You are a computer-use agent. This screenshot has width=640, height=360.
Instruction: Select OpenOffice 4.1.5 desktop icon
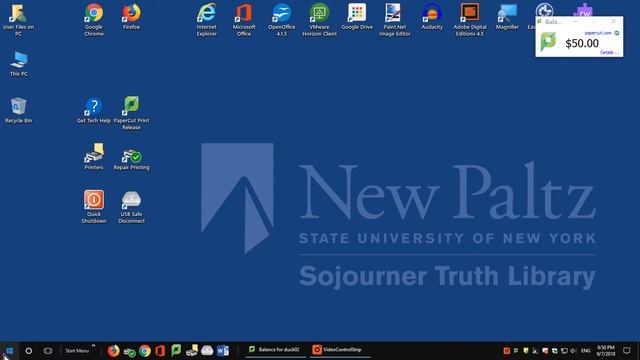tap(282, 20)
